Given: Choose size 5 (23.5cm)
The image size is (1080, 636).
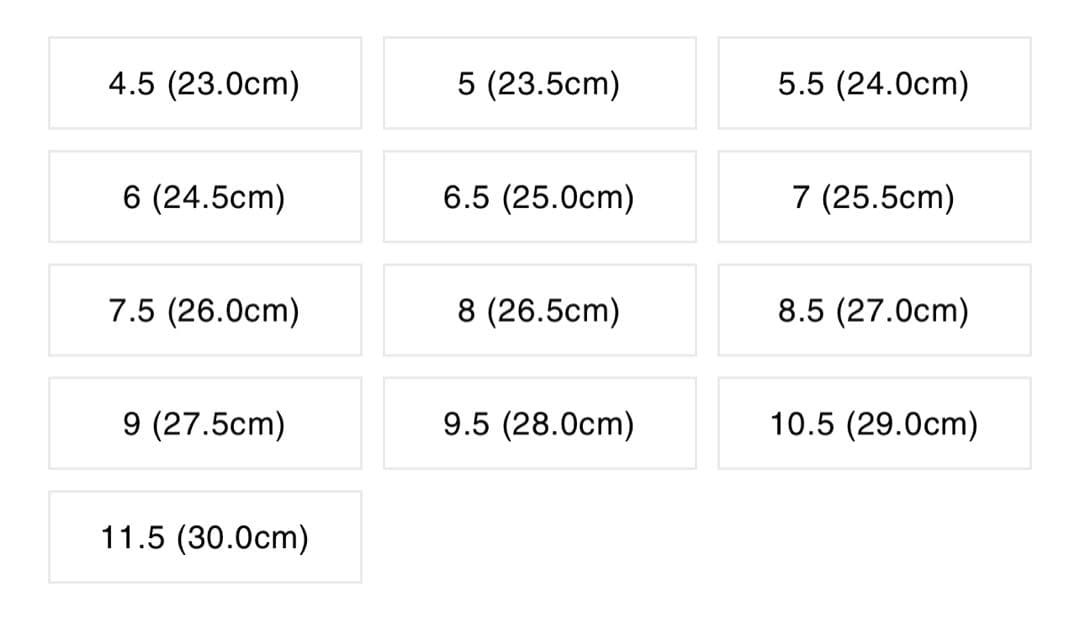Looking at the screenshot, I should click(x=539, y=84).
